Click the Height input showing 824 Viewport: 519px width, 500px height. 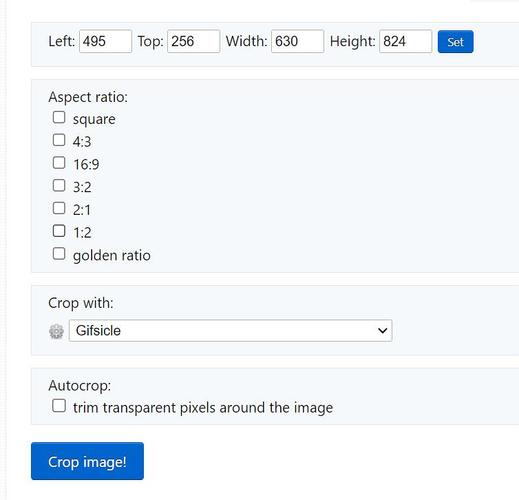point(406,41)
